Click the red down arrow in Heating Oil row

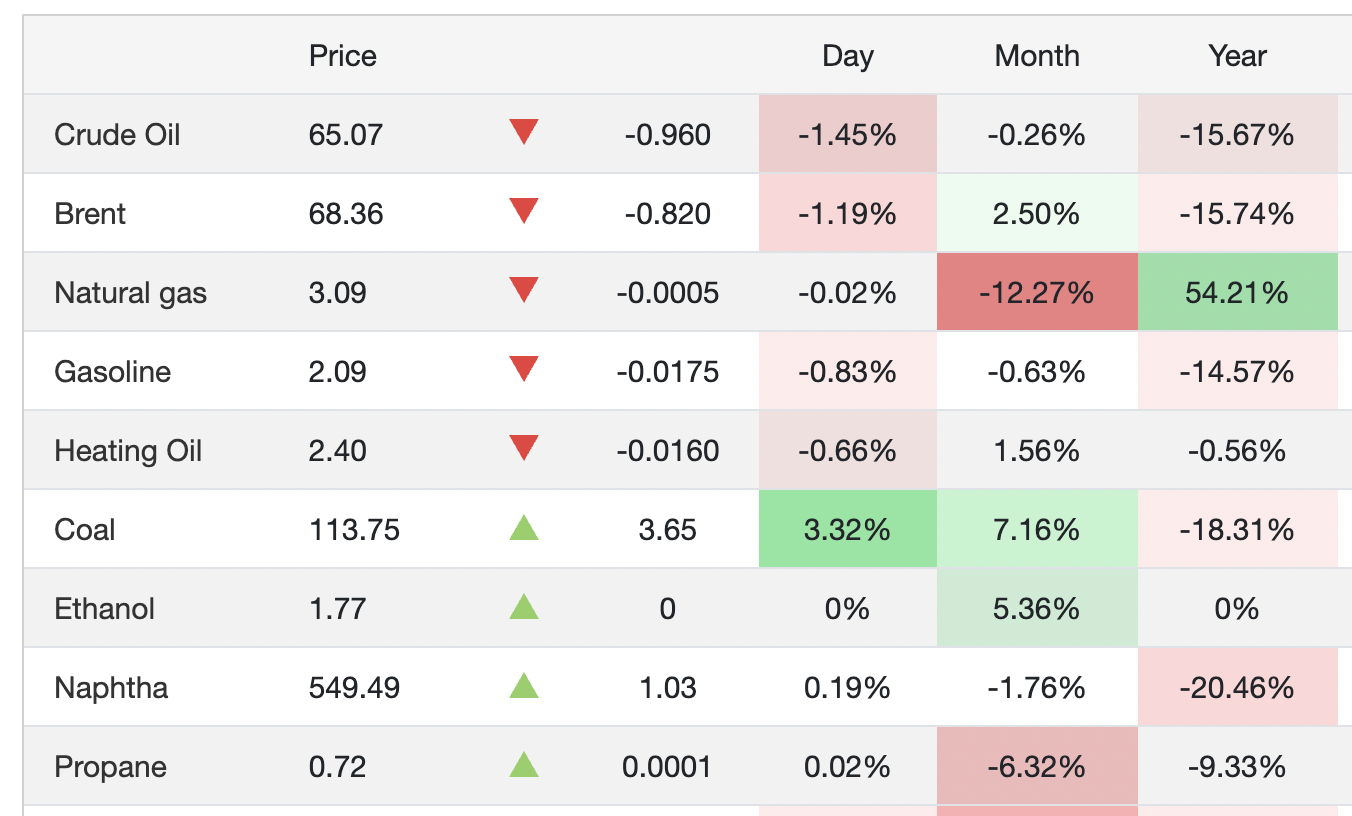(x=524, y=448)
